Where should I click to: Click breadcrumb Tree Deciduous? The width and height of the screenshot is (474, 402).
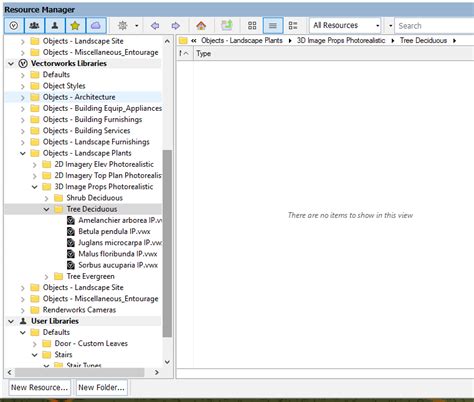tap(423, 41)
